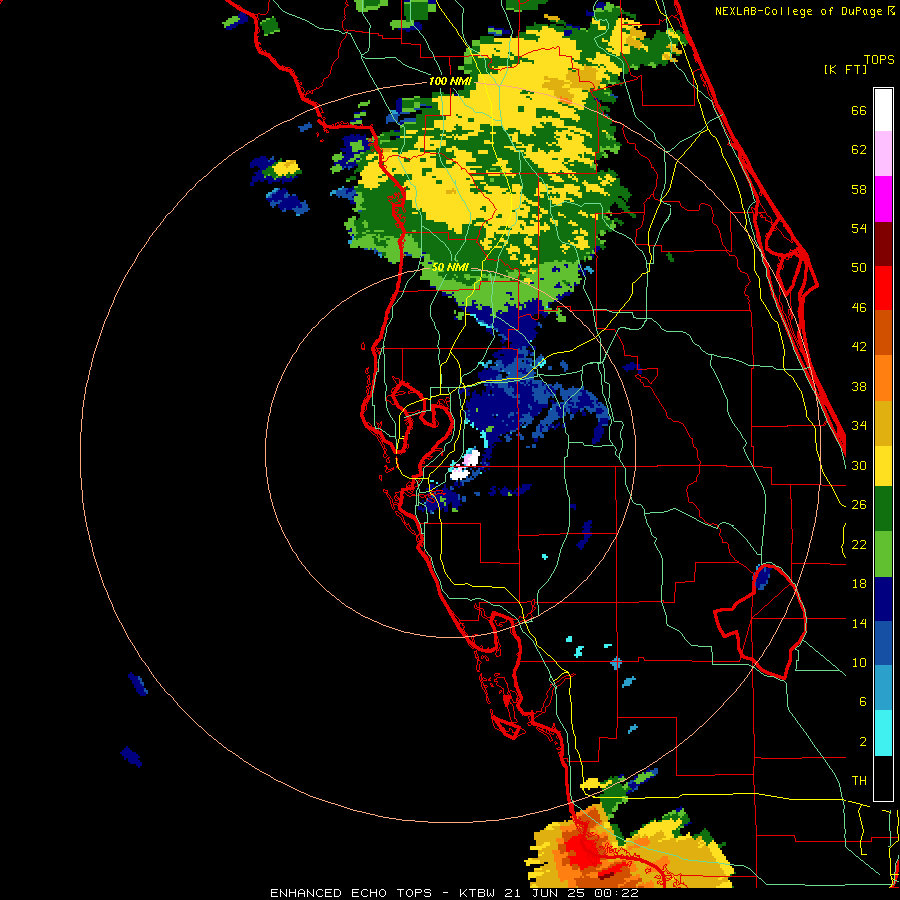Screen dimensions: 900x900
Task: Select the magenta 58 kft legend swatch
Action: tap(883, 199)
